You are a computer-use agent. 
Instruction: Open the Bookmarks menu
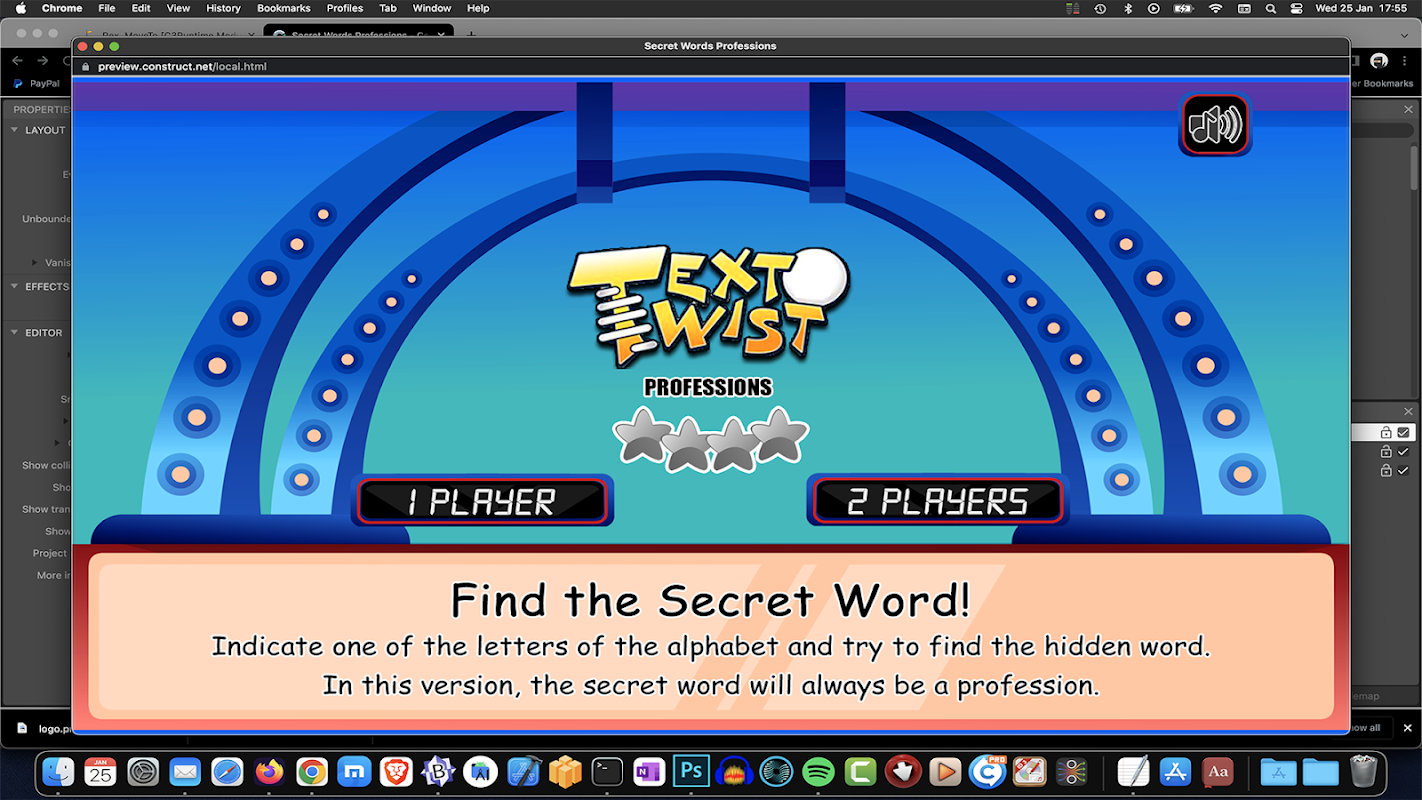click(x=284, y=8)
